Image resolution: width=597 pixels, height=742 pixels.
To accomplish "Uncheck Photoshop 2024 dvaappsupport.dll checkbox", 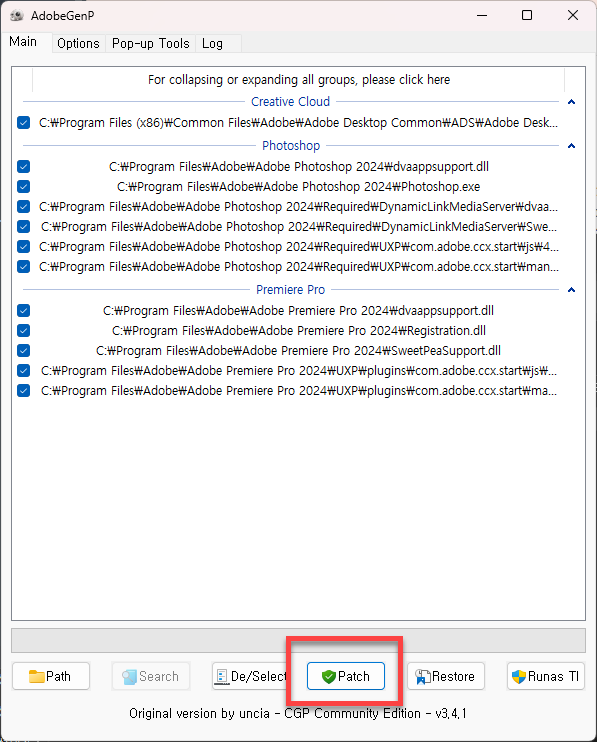I will point(24,167).
